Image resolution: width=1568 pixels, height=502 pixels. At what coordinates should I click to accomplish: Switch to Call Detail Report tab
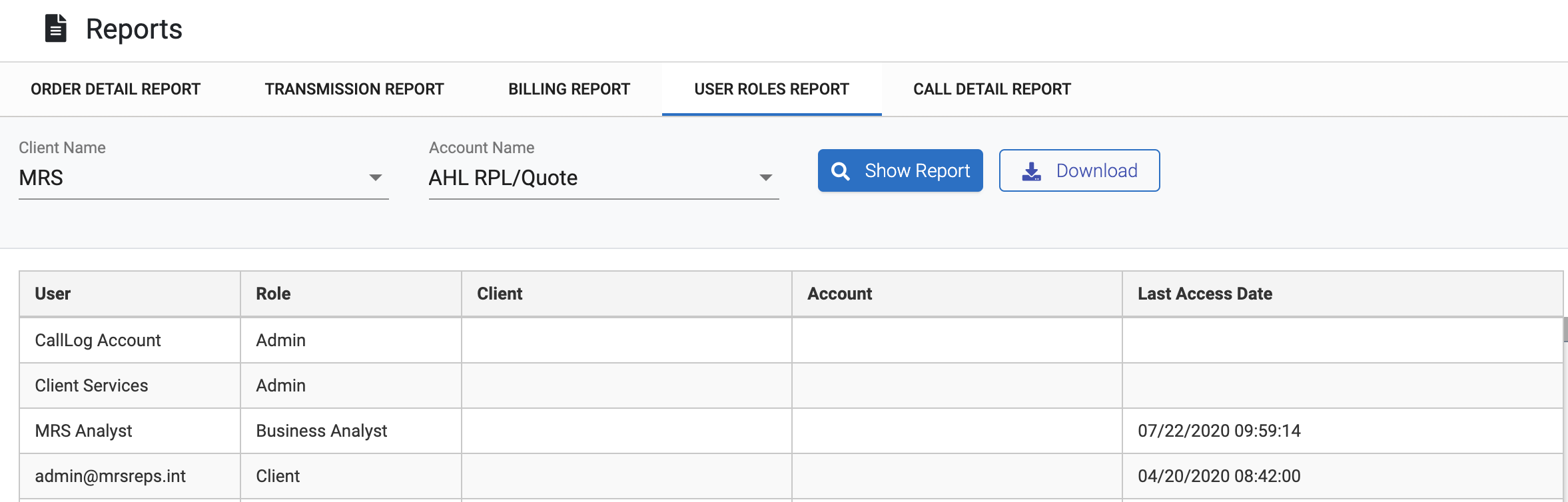(992, 89)
